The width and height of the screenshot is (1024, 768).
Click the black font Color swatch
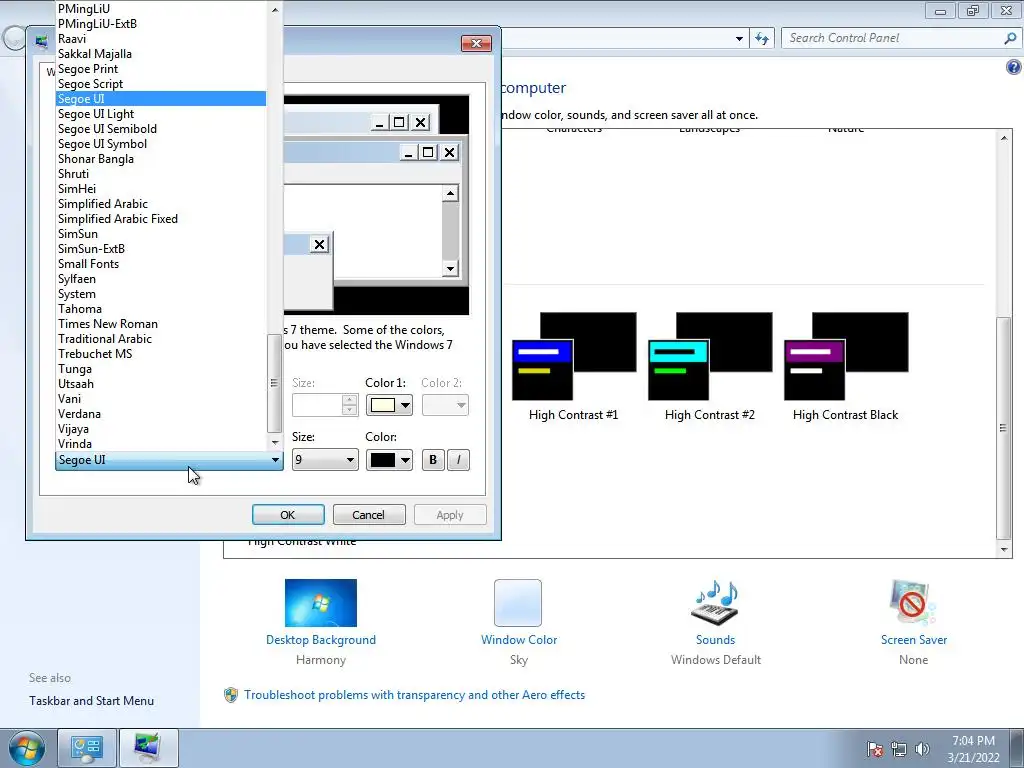(x=383, y=460)
